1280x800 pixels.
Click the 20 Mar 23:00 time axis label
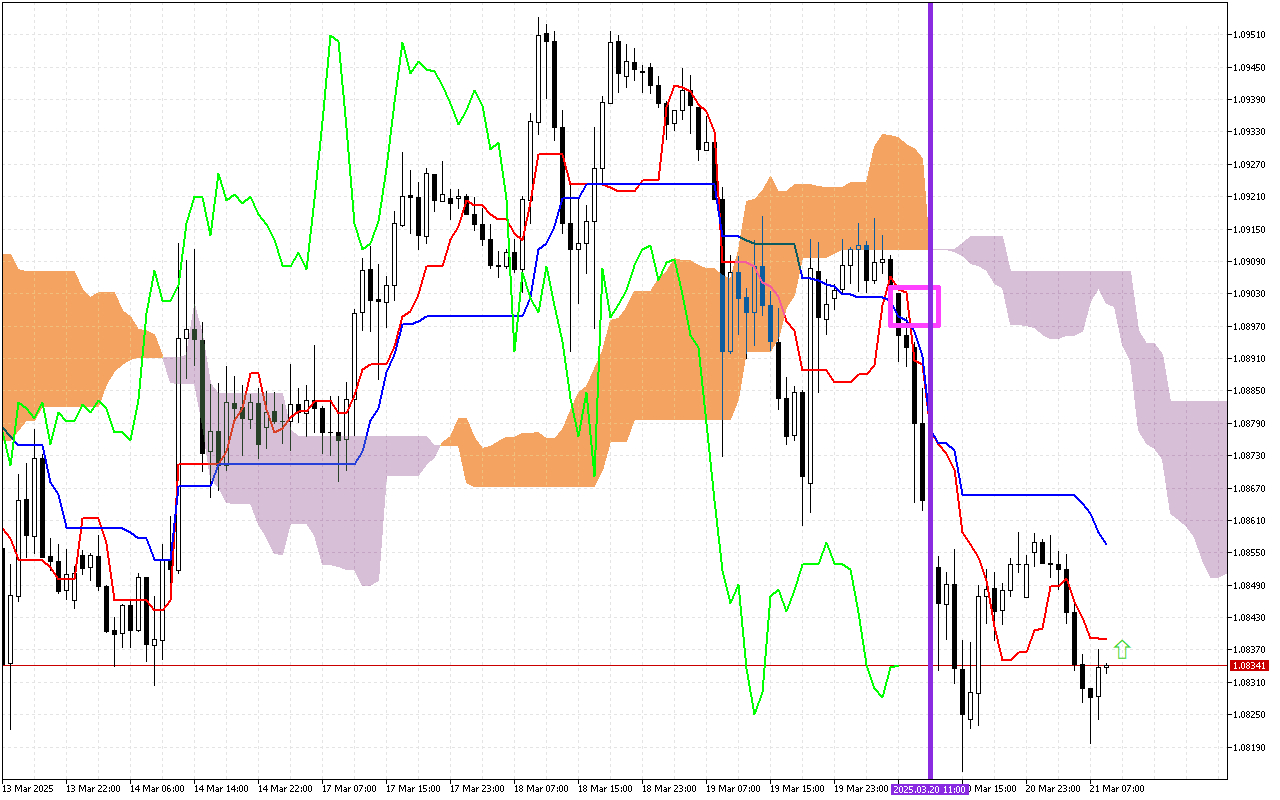click(1051, 789)
